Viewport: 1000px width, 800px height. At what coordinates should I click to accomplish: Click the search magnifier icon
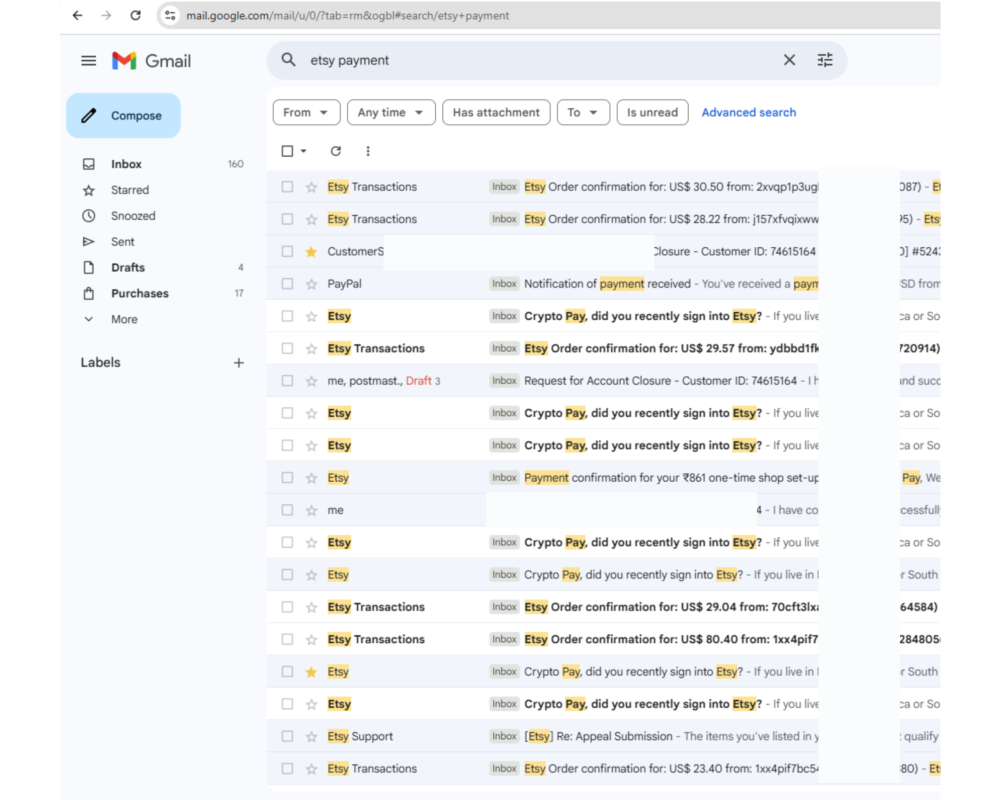coord(288,60)
